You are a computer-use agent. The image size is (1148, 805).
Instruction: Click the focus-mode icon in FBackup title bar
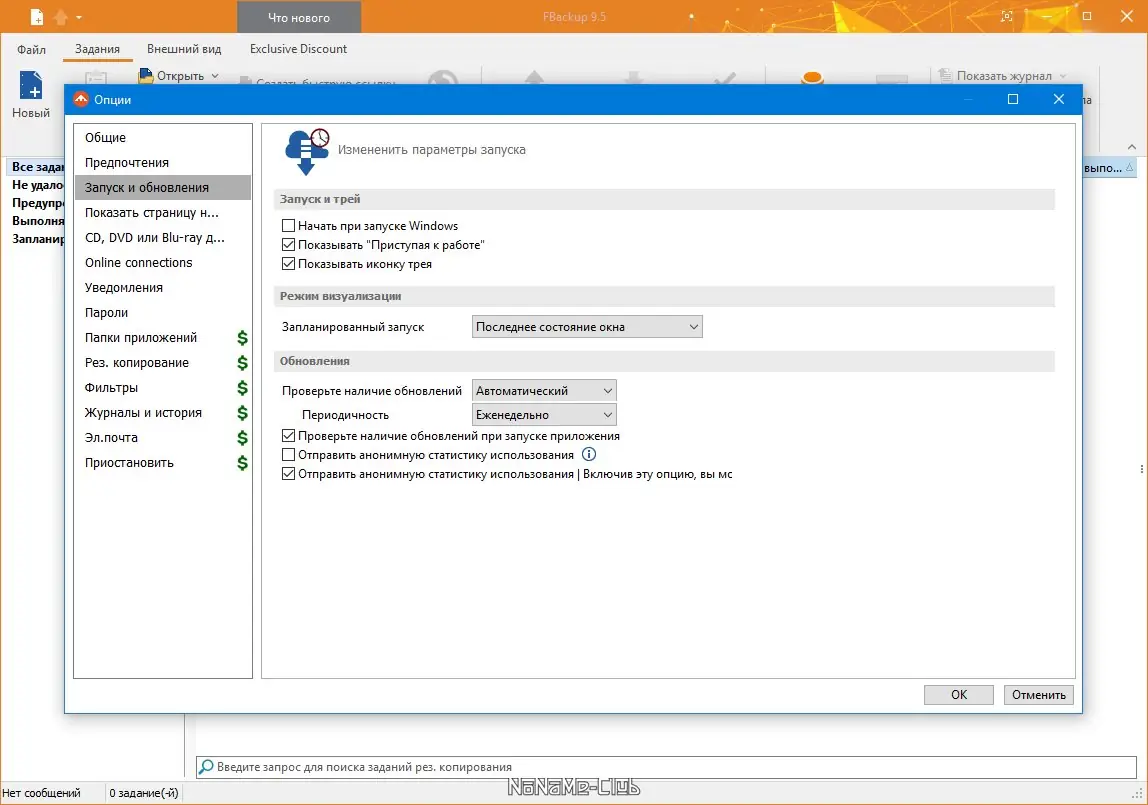pos(1007,16)
